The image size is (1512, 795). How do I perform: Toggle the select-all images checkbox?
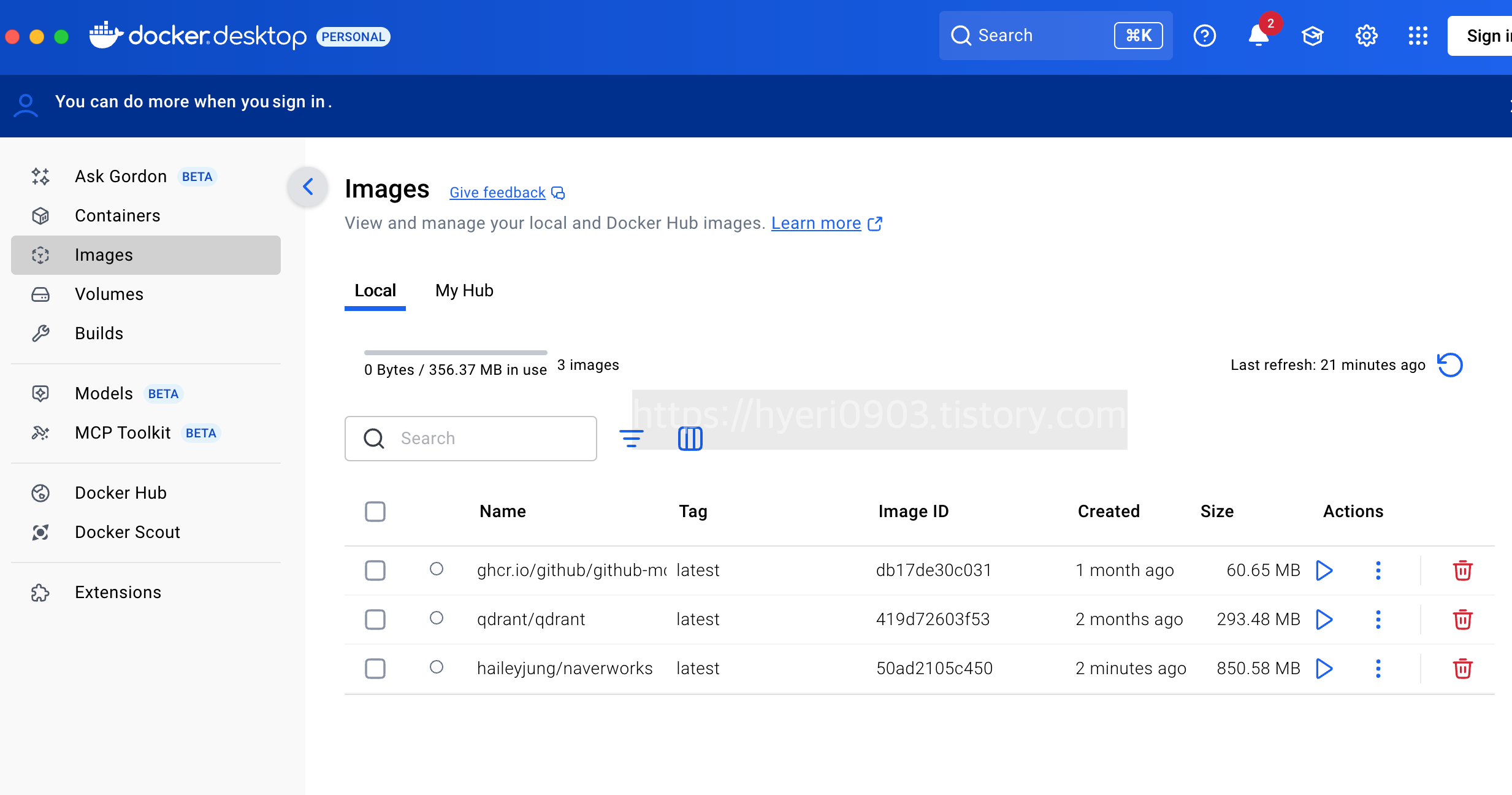click(x=375, y=512)
